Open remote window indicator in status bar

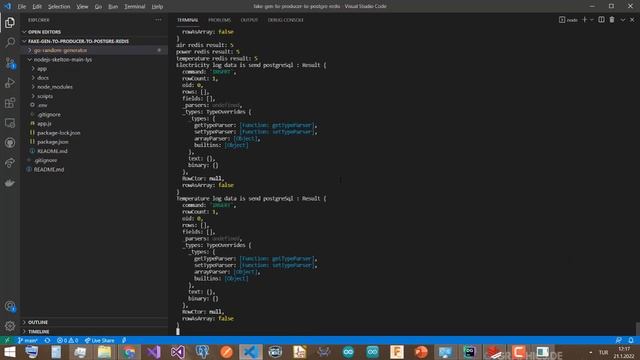click(7, 340)
